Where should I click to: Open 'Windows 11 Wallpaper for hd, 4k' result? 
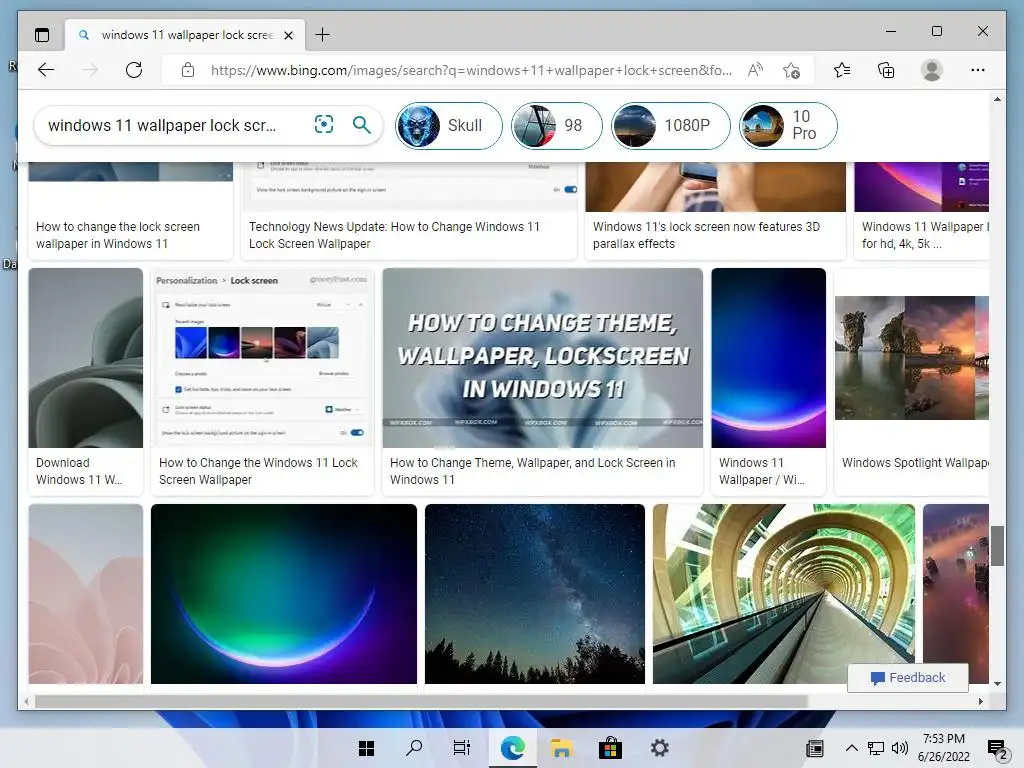click(x=925, y=235)
